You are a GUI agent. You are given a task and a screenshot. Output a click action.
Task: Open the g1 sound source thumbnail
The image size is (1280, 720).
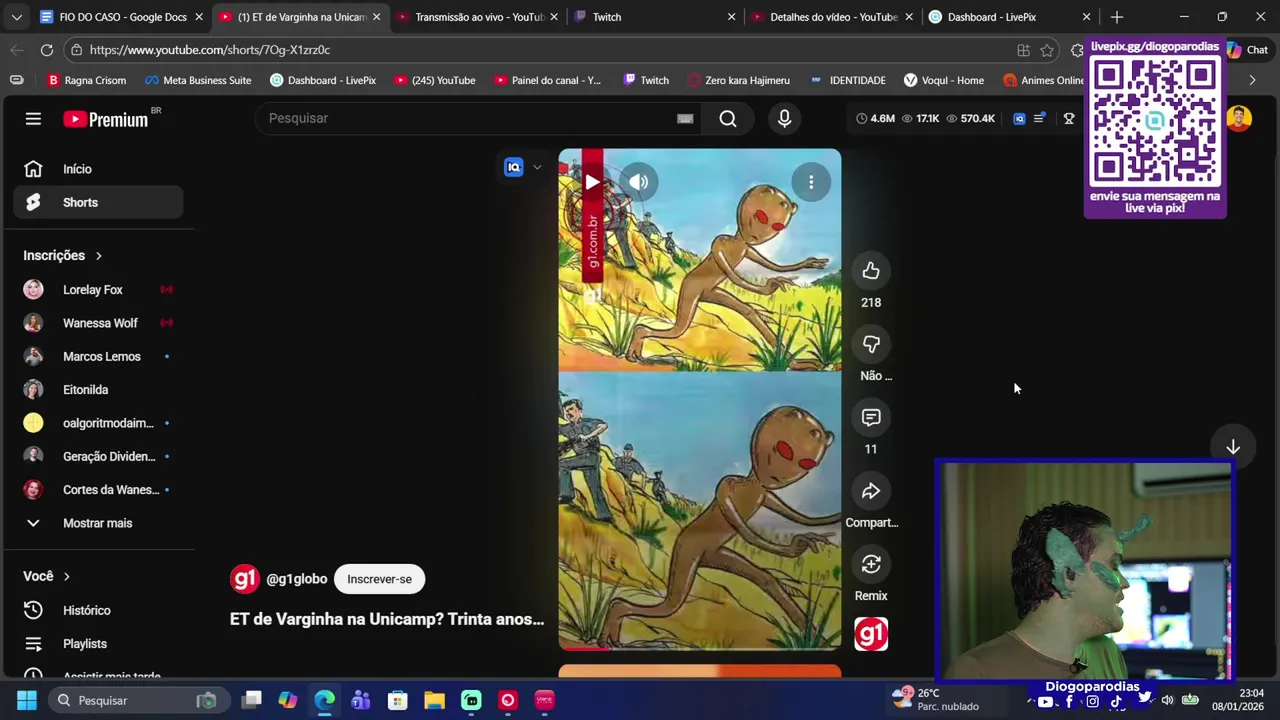click(871, 634)
